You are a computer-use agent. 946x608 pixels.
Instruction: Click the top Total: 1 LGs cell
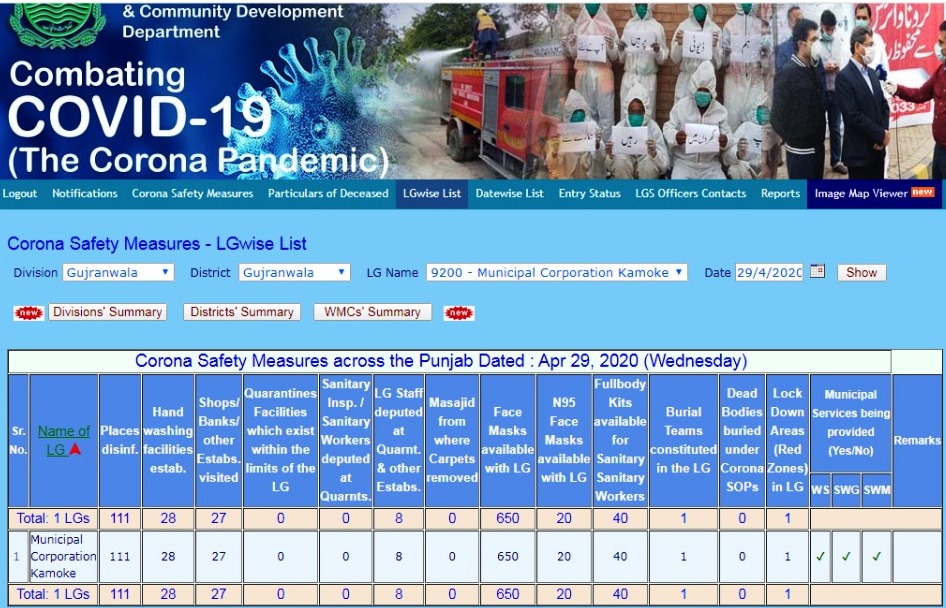click(53, 518)
